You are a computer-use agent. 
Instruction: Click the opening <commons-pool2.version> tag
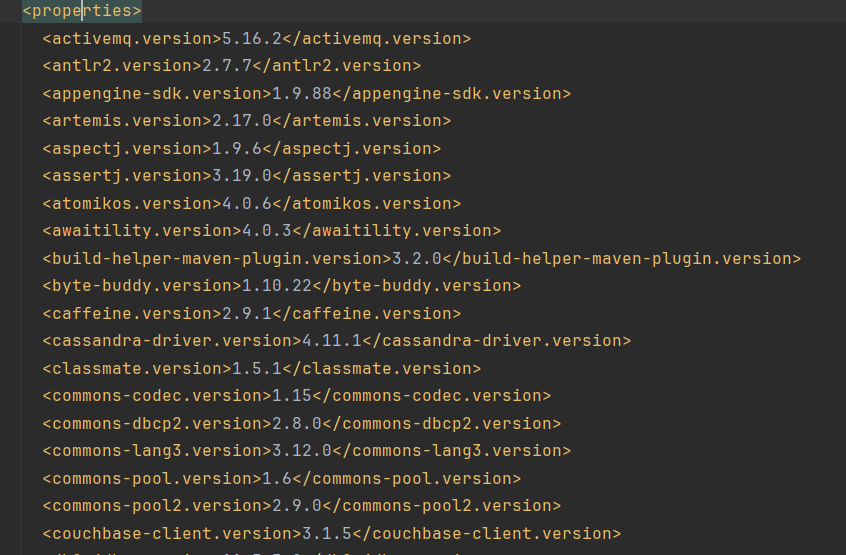pyautogui.click(x=157, y=506)
